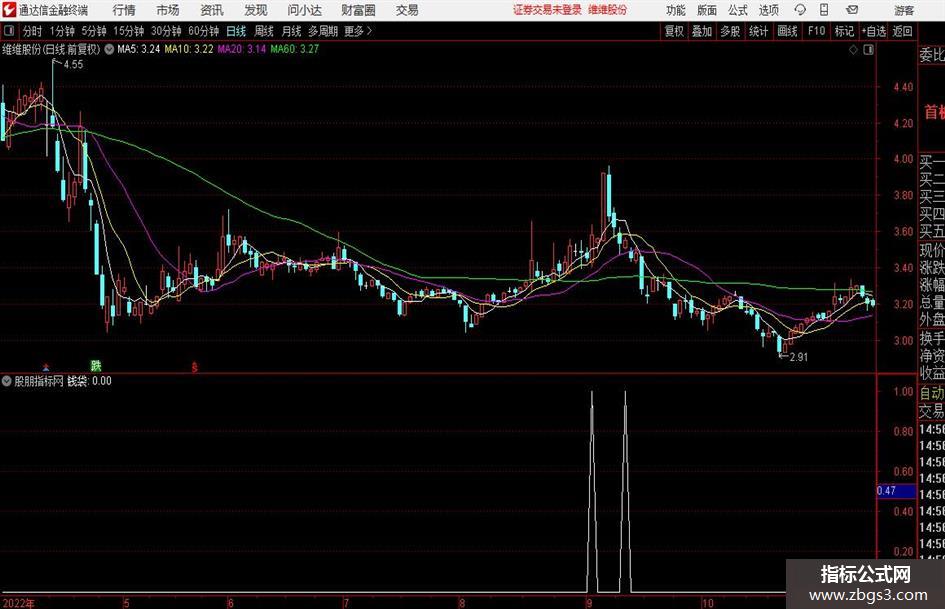Open the 发现 menu
Image resolution: width=945 pixels, height=609 pixels.
coord(256,10)
